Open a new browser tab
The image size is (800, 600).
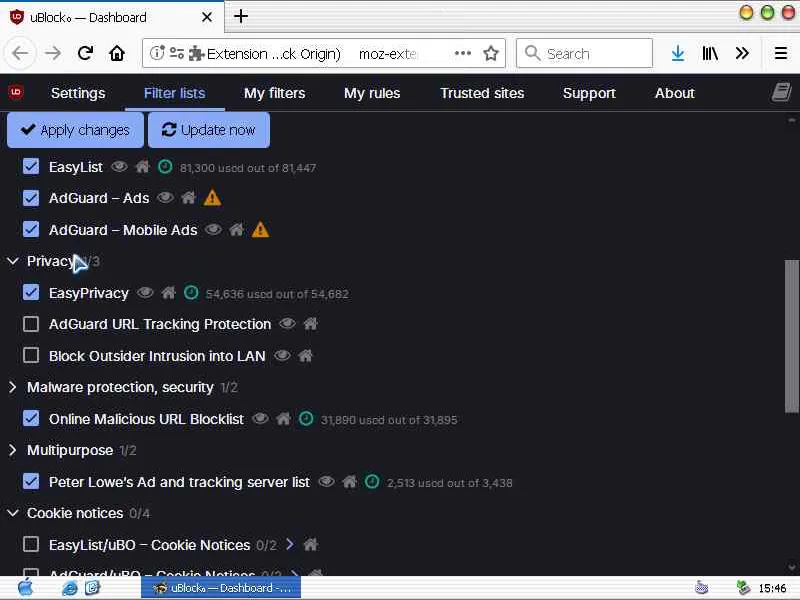[x=241, y=16]
